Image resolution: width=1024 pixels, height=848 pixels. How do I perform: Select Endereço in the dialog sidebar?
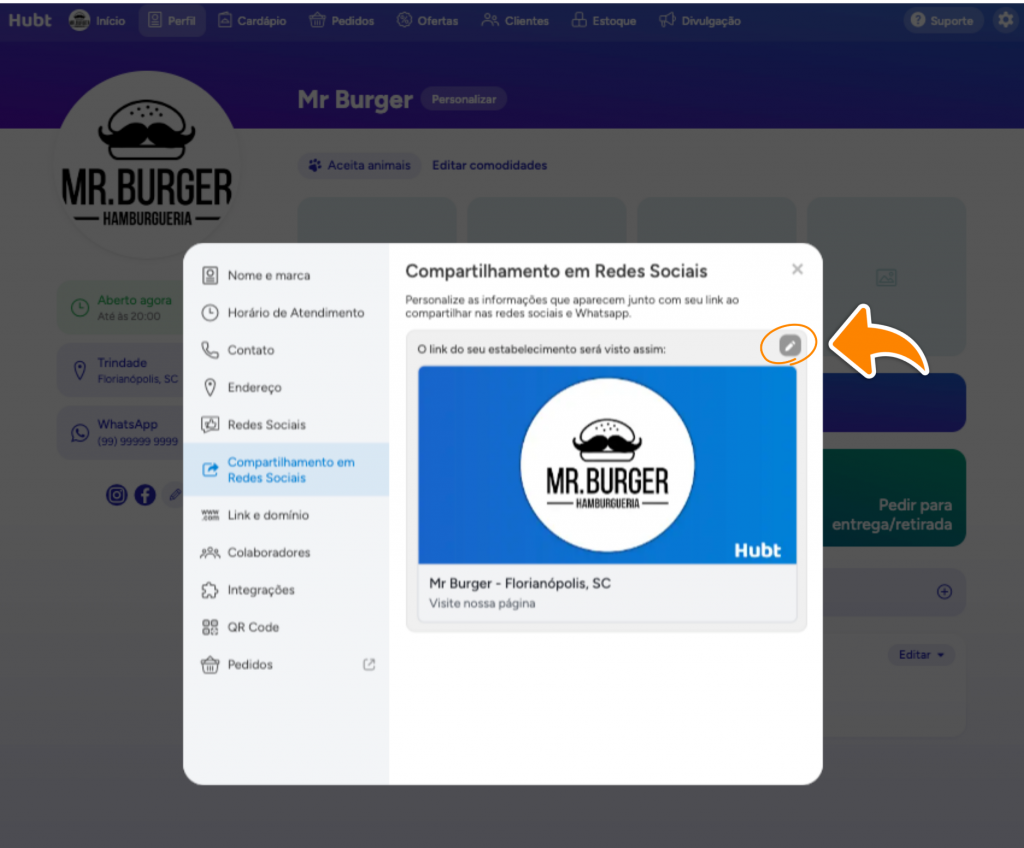tap(287, 387)
